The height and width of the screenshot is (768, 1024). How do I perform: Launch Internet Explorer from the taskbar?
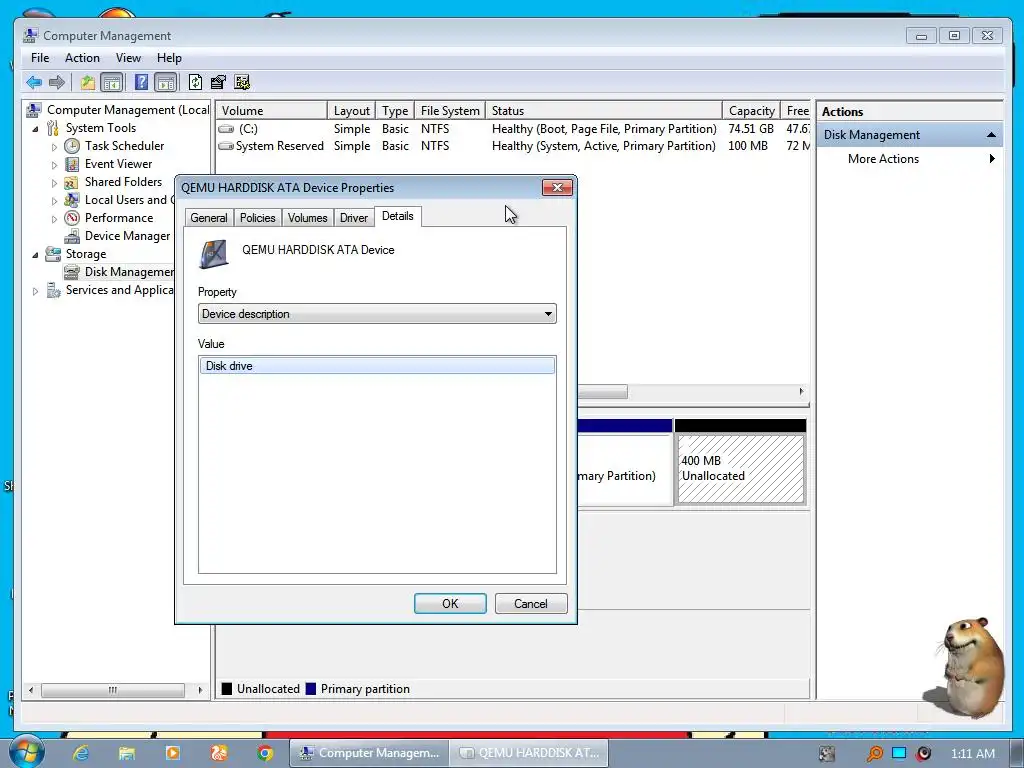tap(81, 753)
